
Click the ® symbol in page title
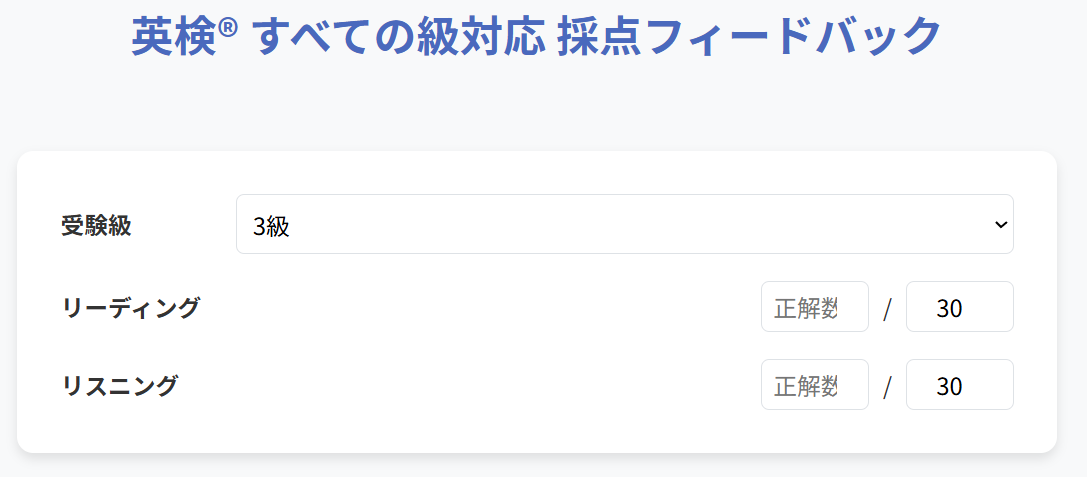229,27
